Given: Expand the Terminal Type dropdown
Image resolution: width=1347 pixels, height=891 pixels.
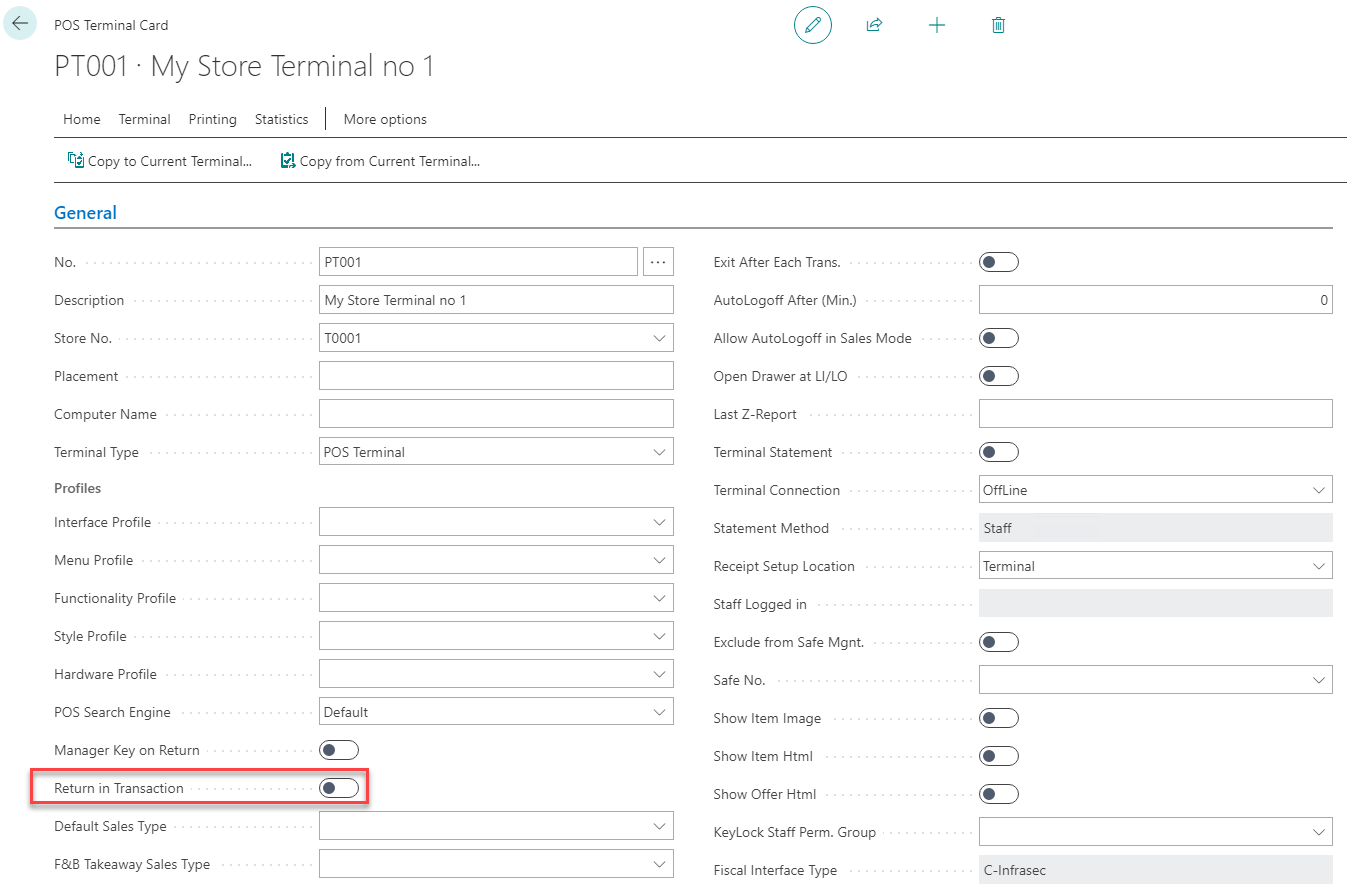Looking at the screenshot, I should pos(659,452).
